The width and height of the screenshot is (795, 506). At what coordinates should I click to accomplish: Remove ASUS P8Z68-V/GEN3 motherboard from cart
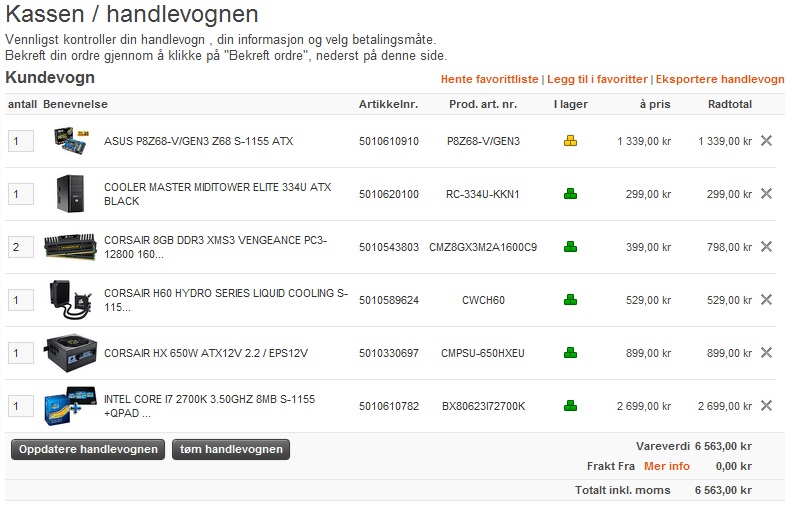[x=766, y=141]
